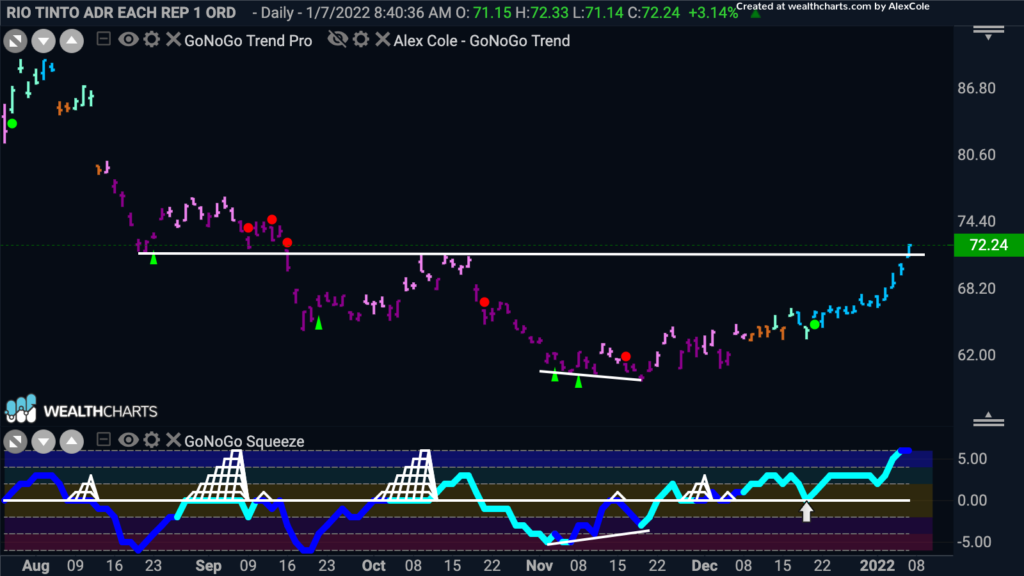Open settings for GoNoGo Trend Pro
The height and width of the screenshot is (576, 1024).
pyautogui.click(x=152, y=40)
